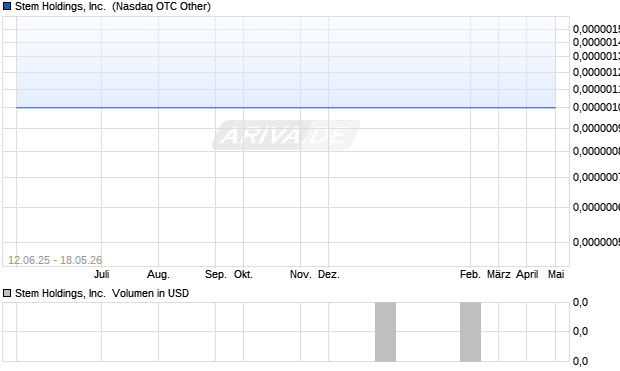Click the 'Sep.' month axis label

pyautogui.click(x=215, y=274)
